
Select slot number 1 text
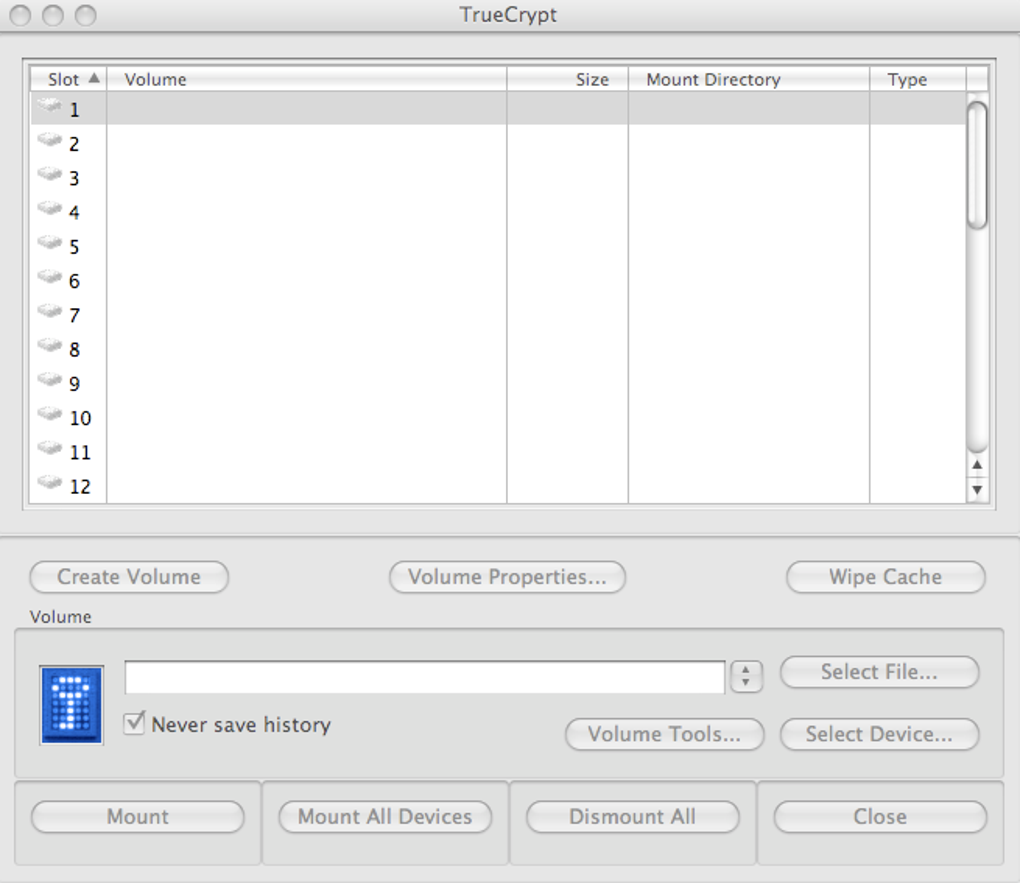(x=74, y=109)
